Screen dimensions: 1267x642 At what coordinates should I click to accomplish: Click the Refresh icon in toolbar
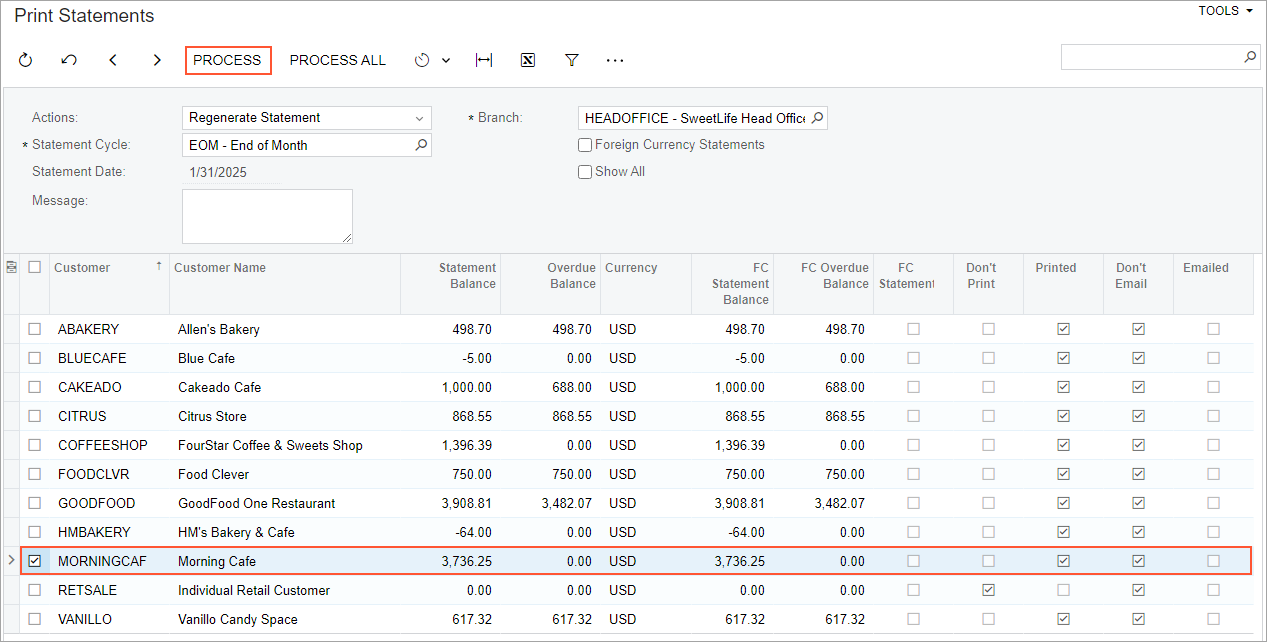click(x=26, y=60)
